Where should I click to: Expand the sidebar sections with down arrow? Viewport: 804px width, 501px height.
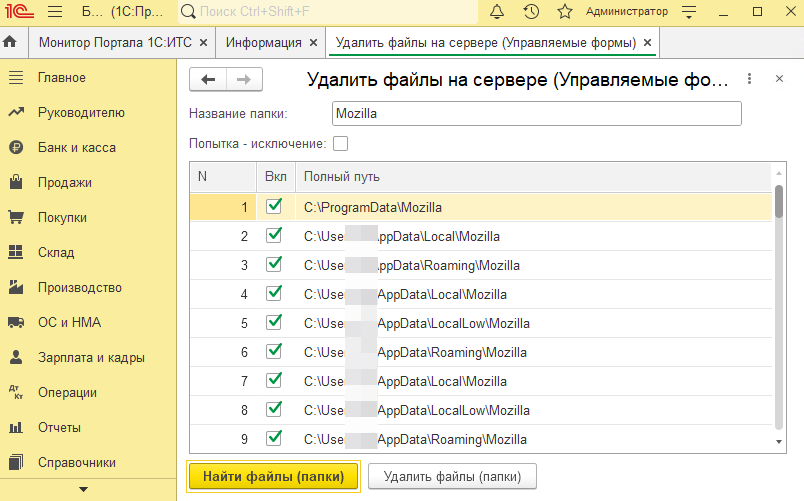84,489
